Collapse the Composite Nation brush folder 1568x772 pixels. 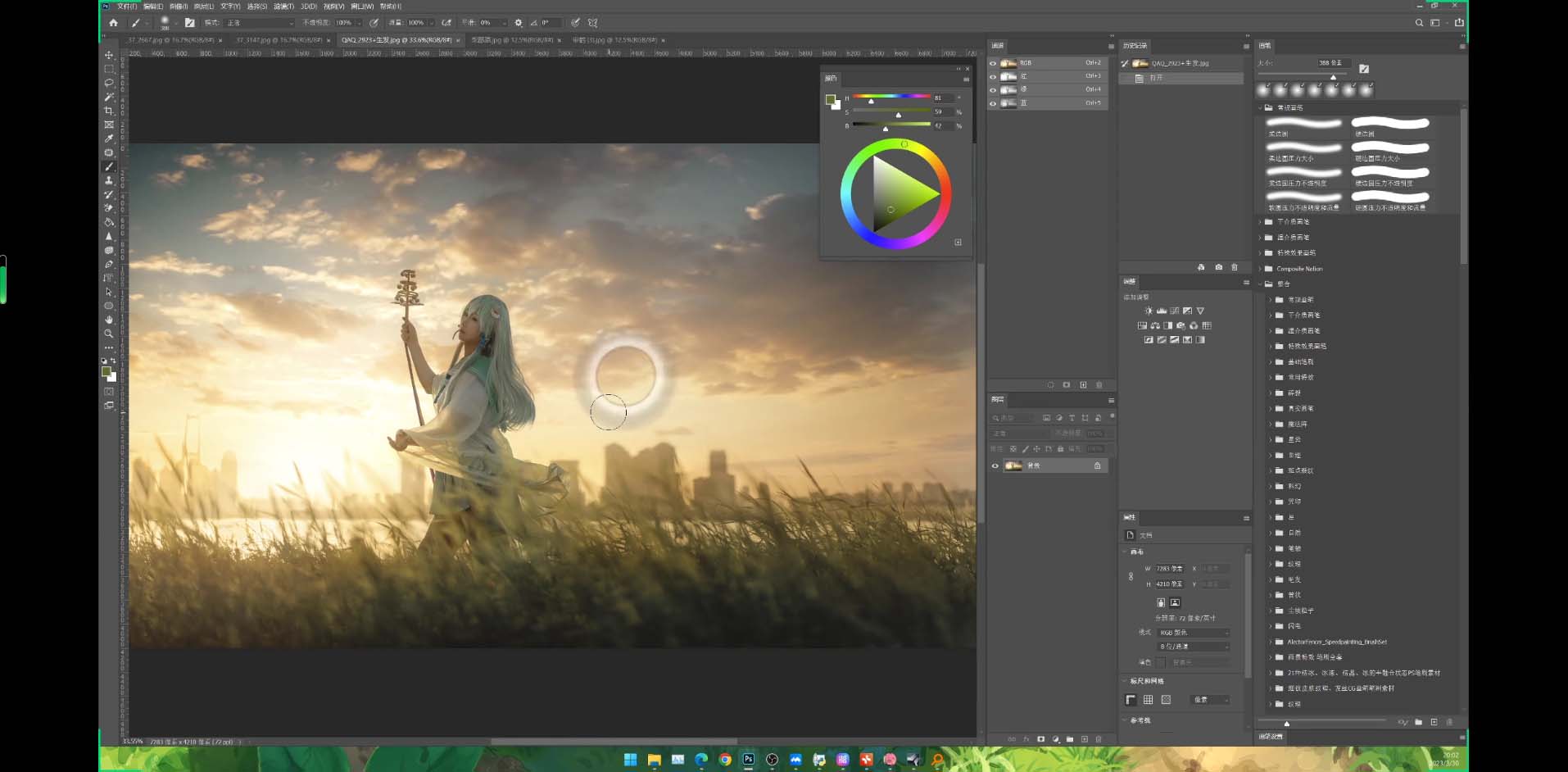[x=1261, y=268]
